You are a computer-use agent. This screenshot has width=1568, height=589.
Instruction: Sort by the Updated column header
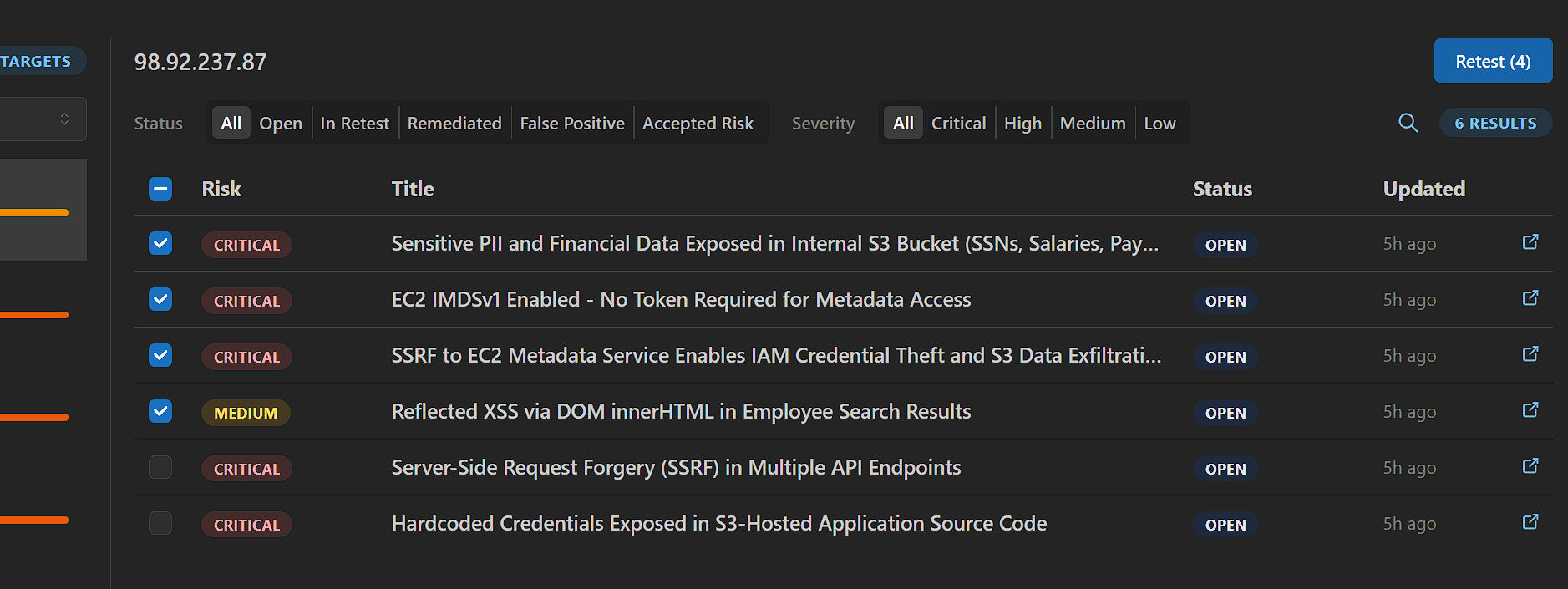coord(1423,190)
